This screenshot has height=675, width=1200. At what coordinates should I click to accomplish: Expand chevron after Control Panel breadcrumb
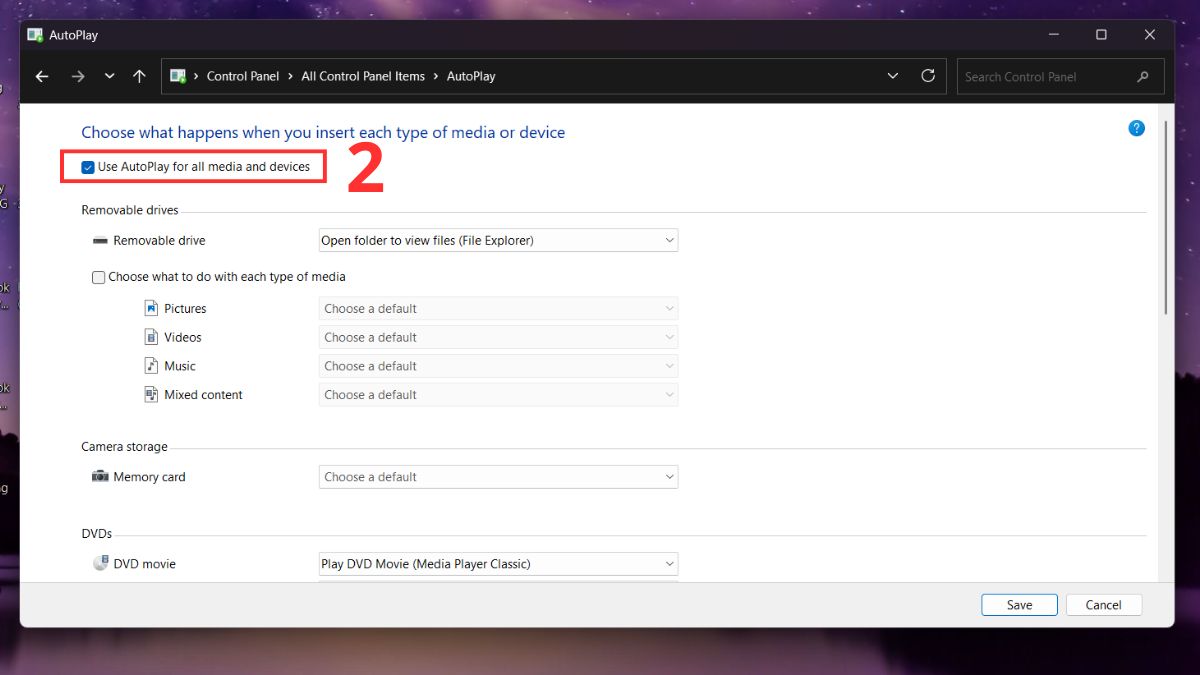(291, 76)
